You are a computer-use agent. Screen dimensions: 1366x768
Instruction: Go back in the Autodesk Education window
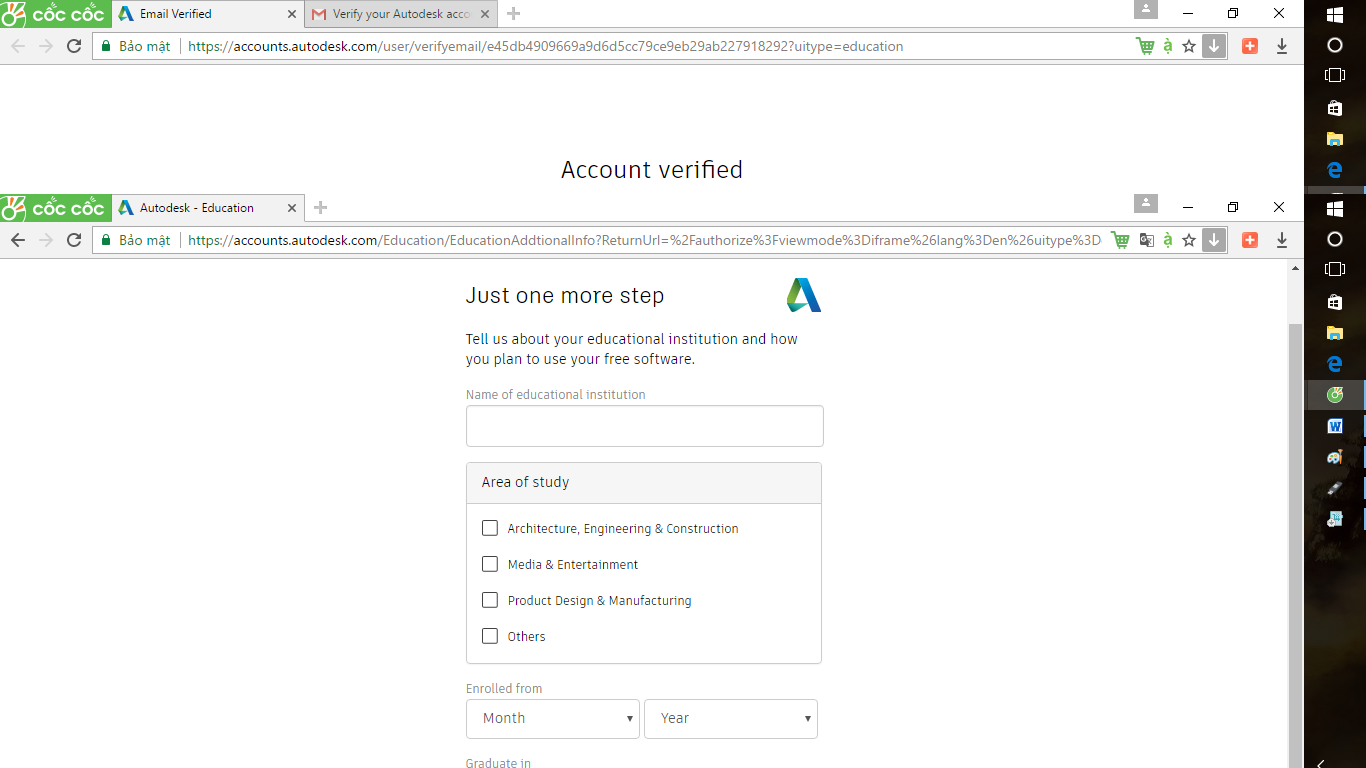pos(18,240)
